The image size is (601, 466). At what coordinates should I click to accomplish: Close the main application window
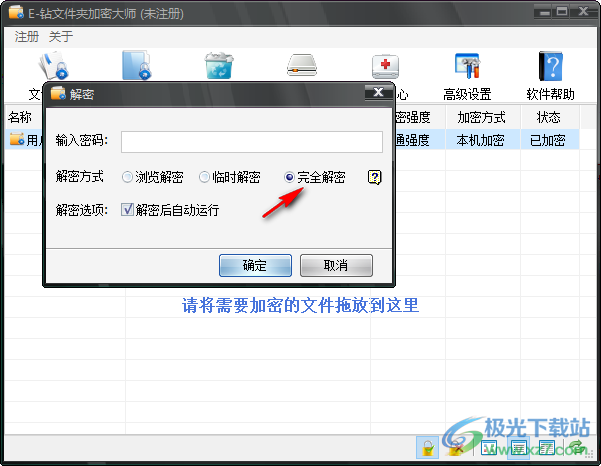(583, 12)
